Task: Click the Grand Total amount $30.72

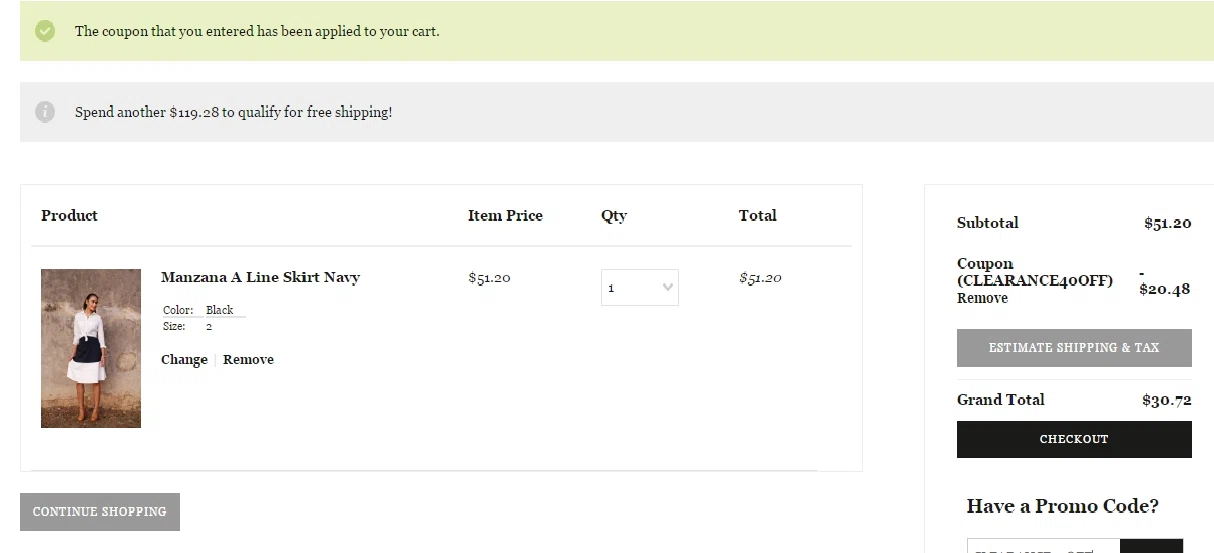Action: [x=1166, y=400]
